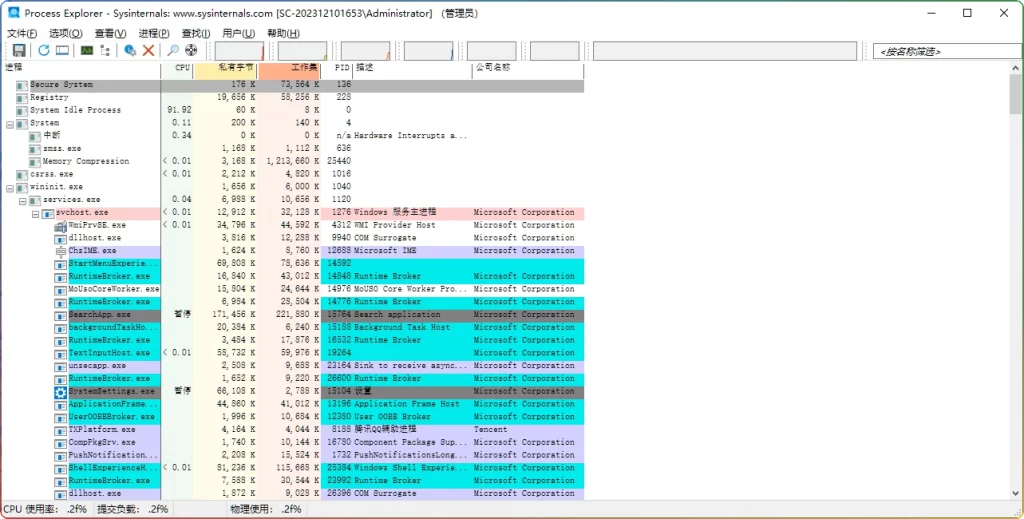Click the magnifier Find Handle icon
This screenshot has width=1024, height=519.
point(173,50)
